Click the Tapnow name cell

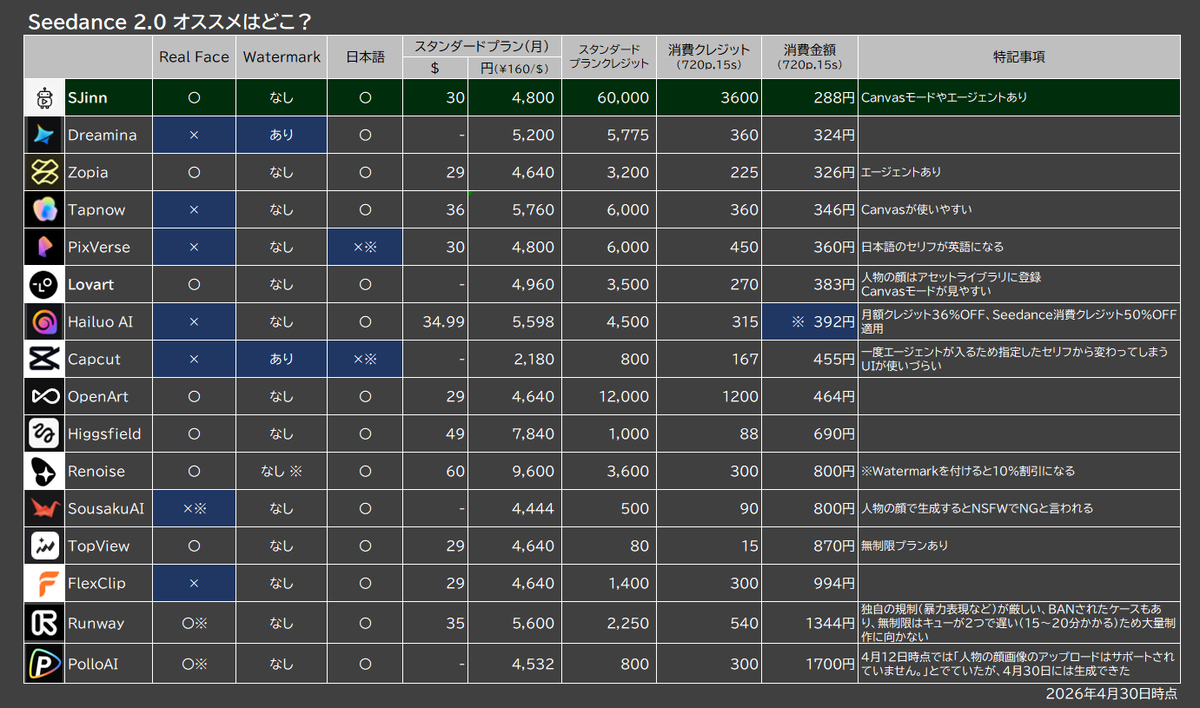pyautogui.click(x=108, y=209)
